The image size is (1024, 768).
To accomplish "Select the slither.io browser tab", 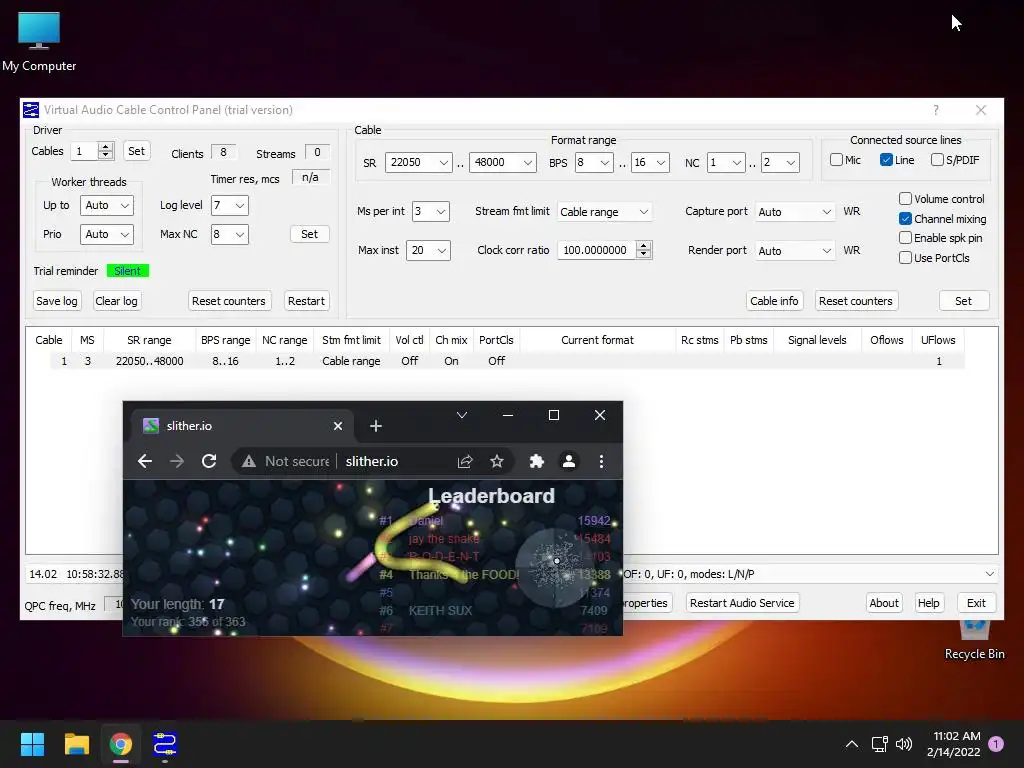I will point(242,426).
